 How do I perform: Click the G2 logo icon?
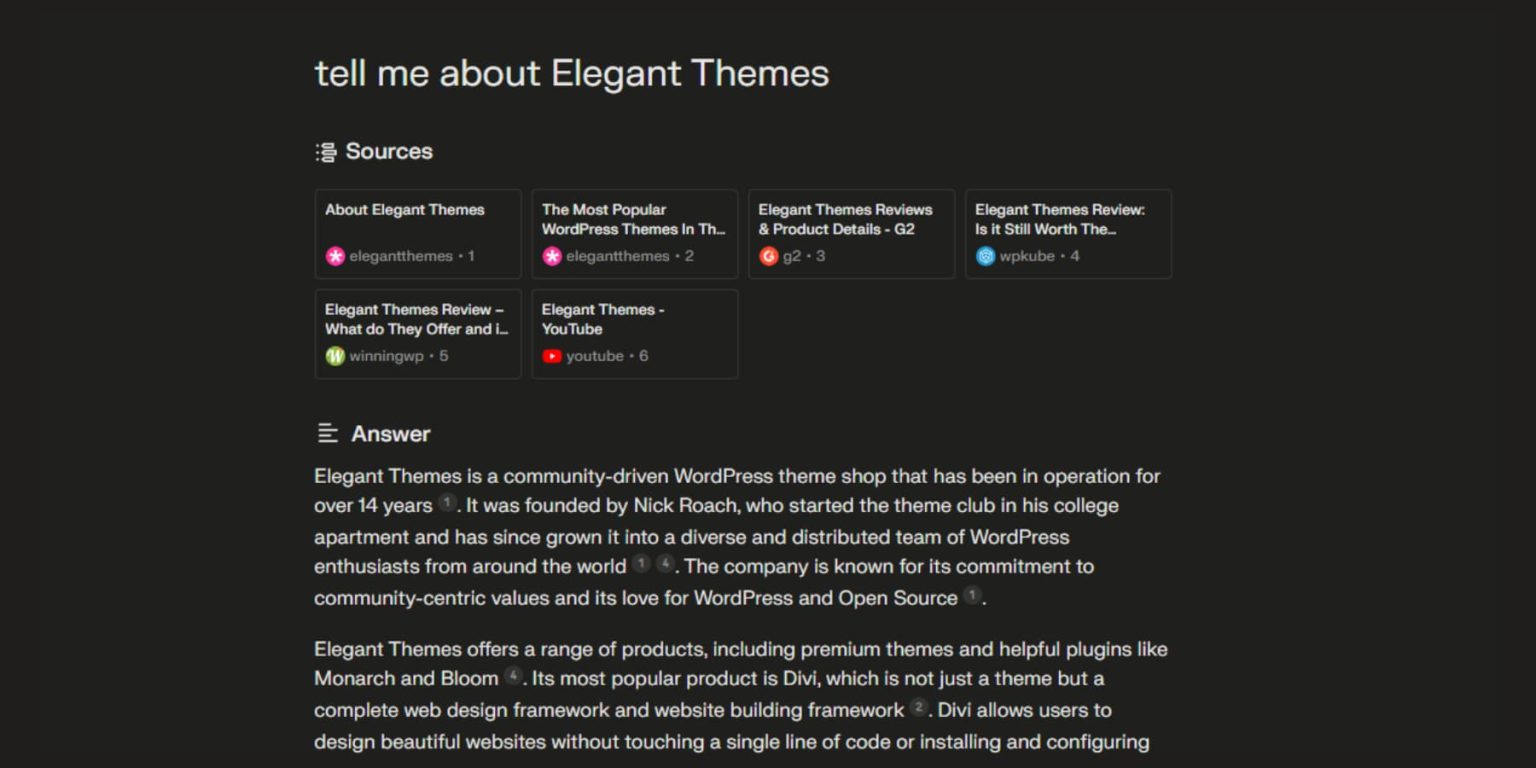click(768, 256)
